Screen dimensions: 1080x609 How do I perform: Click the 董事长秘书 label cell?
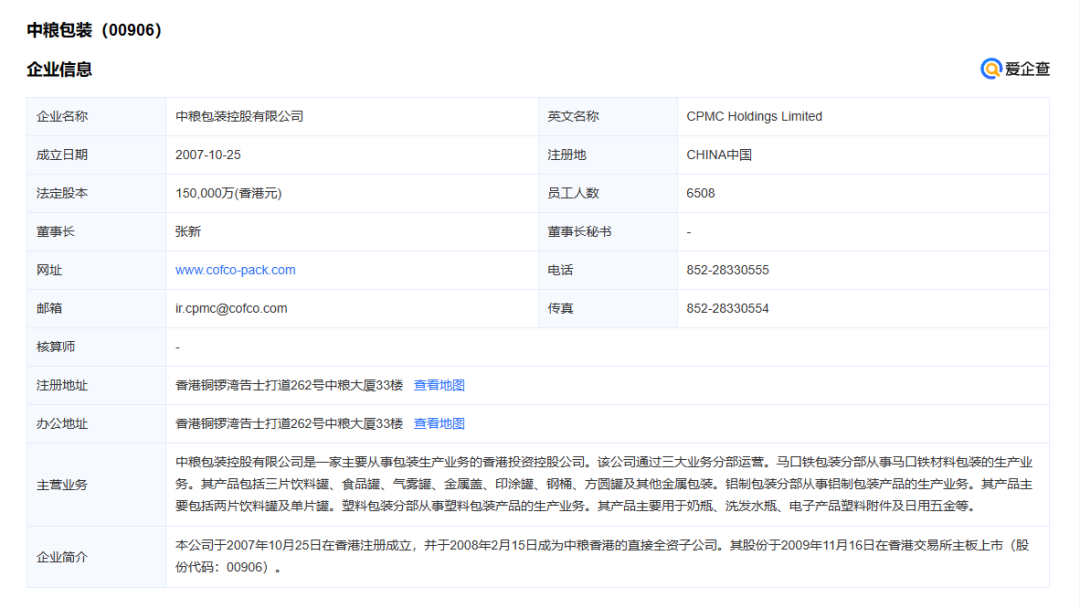tap(608, 231)
